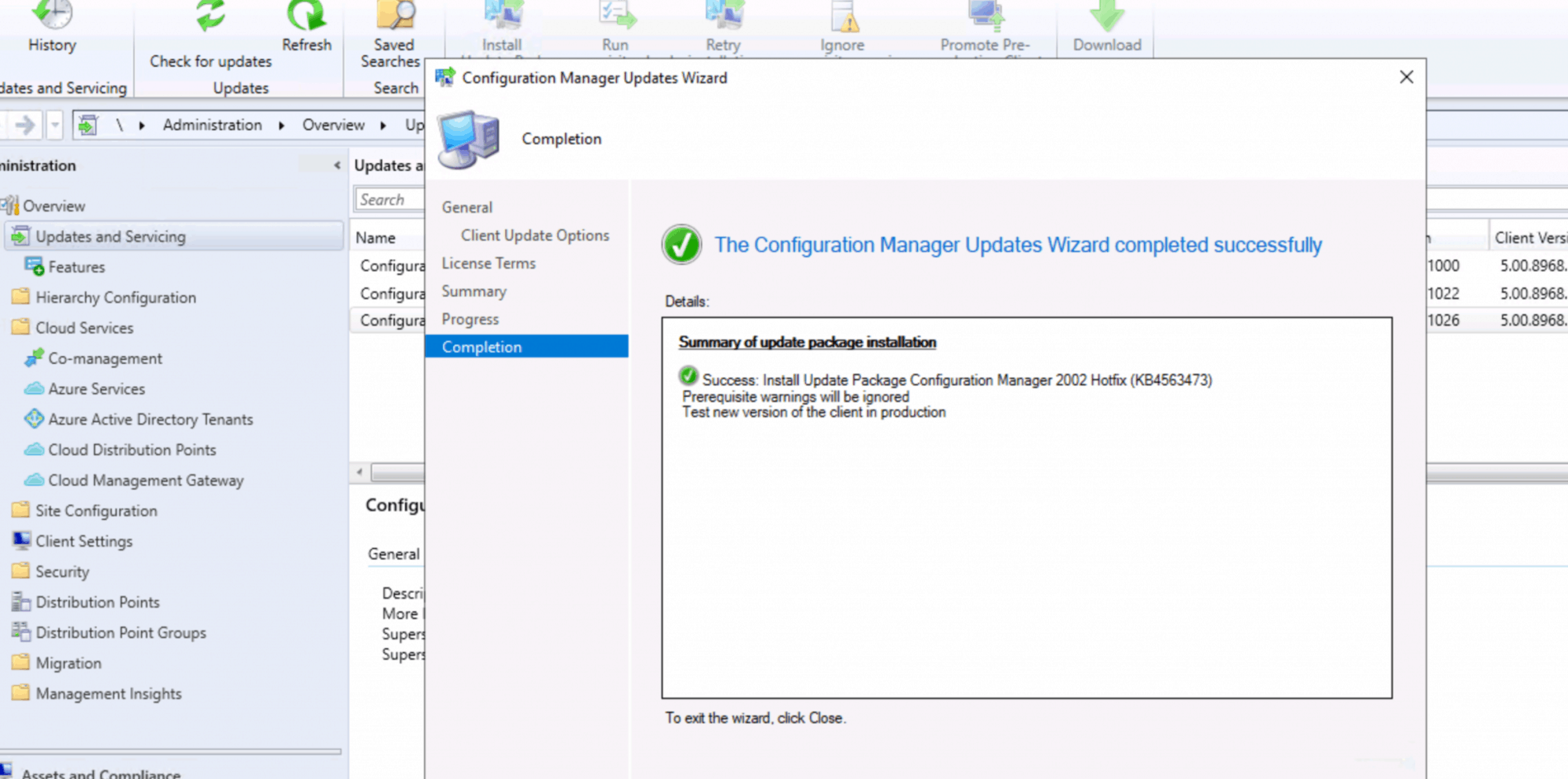The width and height of the screenshot is (1568, 779).
Task: Collapse the Administration navigation pane
Action: coord(337,166)
